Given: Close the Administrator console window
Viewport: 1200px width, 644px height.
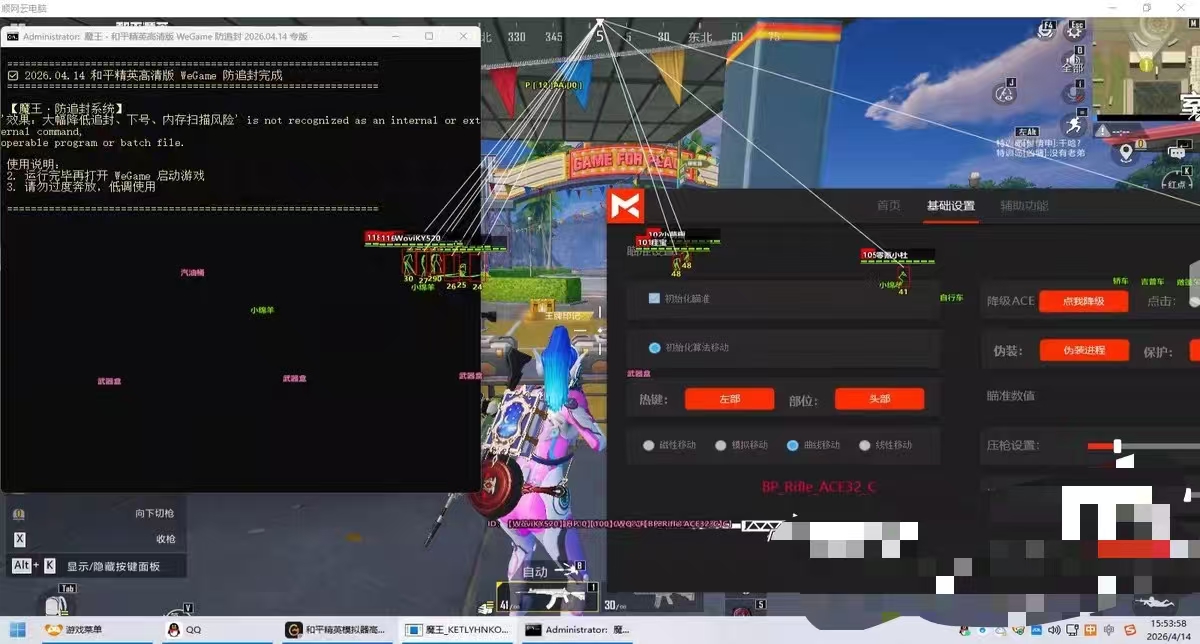Looking at the screenshot, I should 463,36.
